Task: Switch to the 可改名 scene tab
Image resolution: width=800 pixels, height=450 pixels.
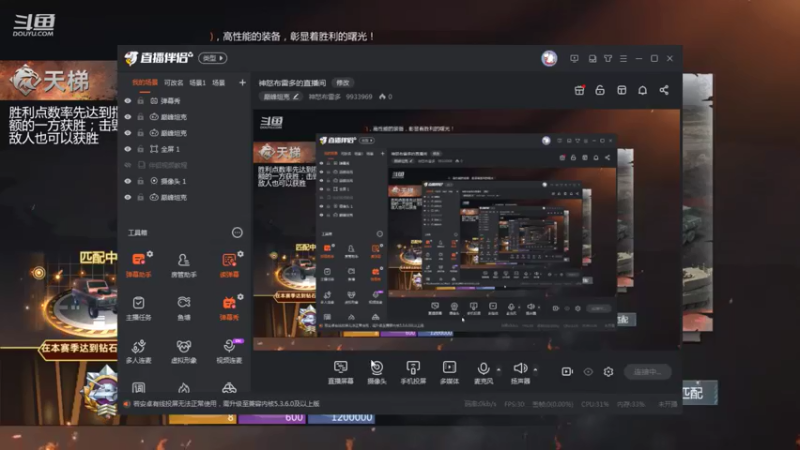Action: [x=173, y=83]
